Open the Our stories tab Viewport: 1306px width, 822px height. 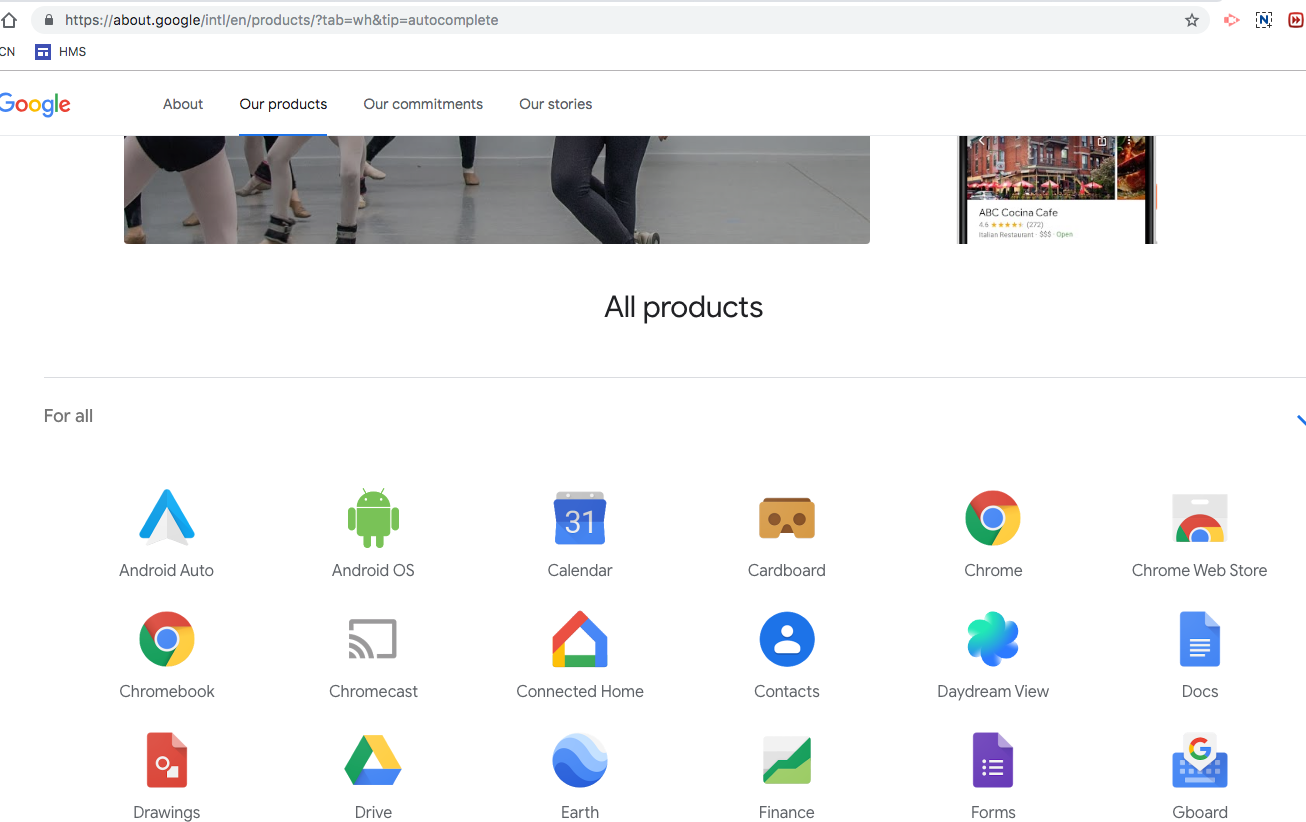pos(556,104)
